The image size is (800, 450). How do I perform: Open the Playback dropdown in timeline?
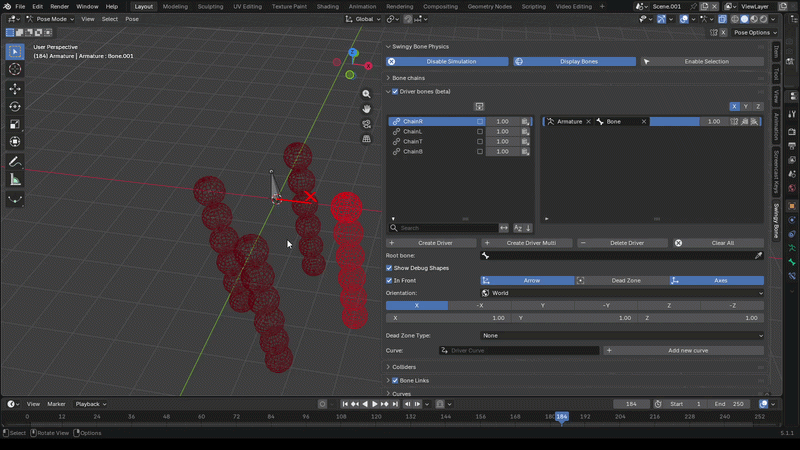coord(90,404)
